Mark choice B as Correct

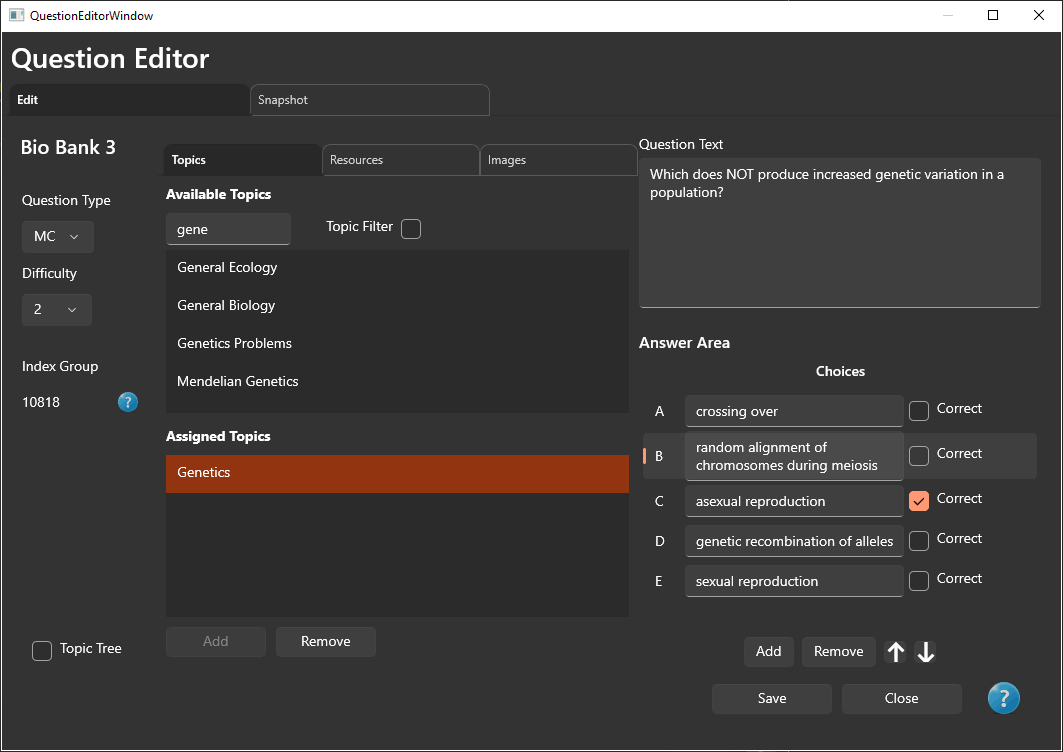[919, 455]
